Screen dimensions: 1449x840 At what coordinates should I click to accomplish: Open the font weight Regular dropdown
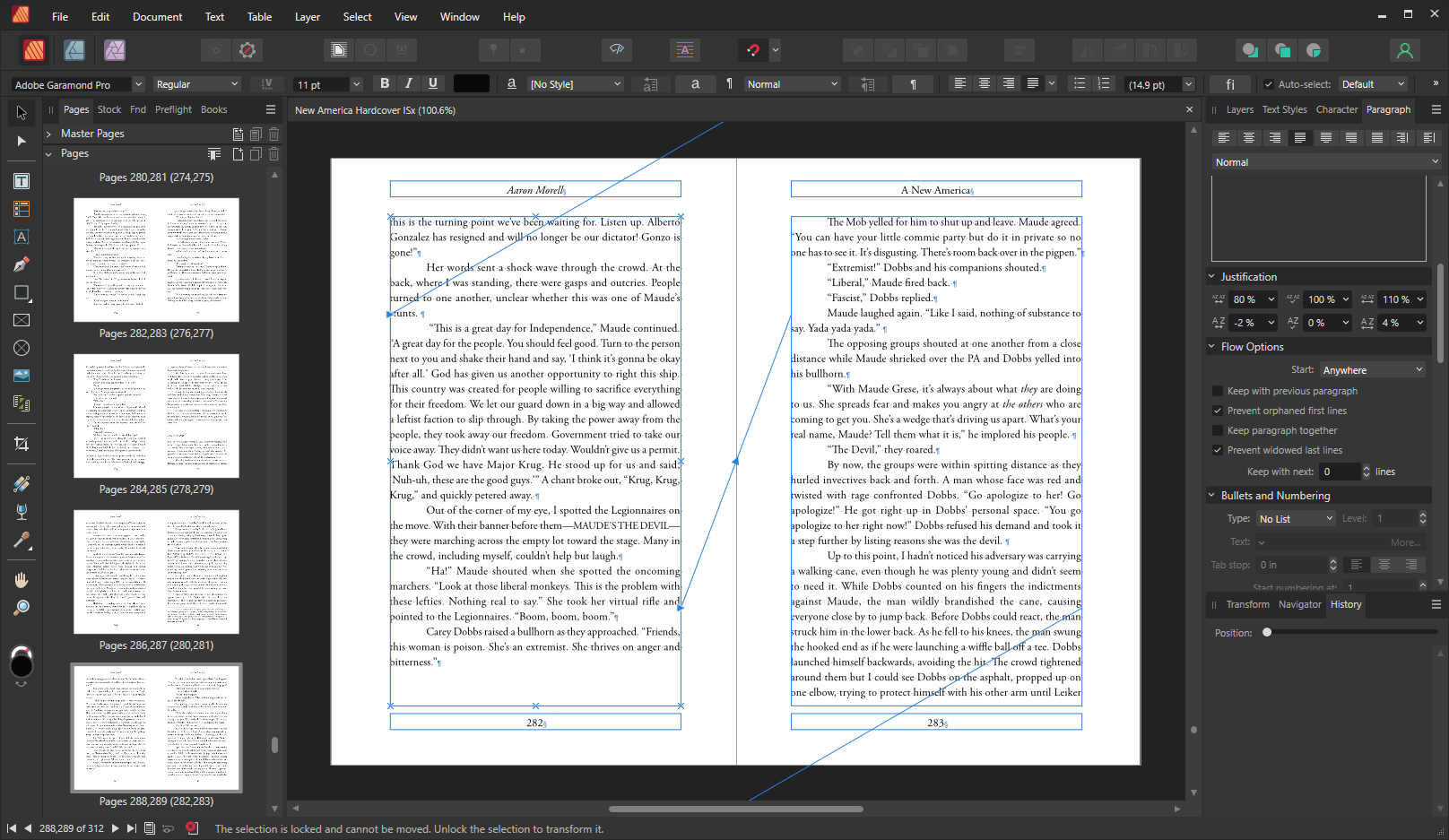[x=196, y=84]
